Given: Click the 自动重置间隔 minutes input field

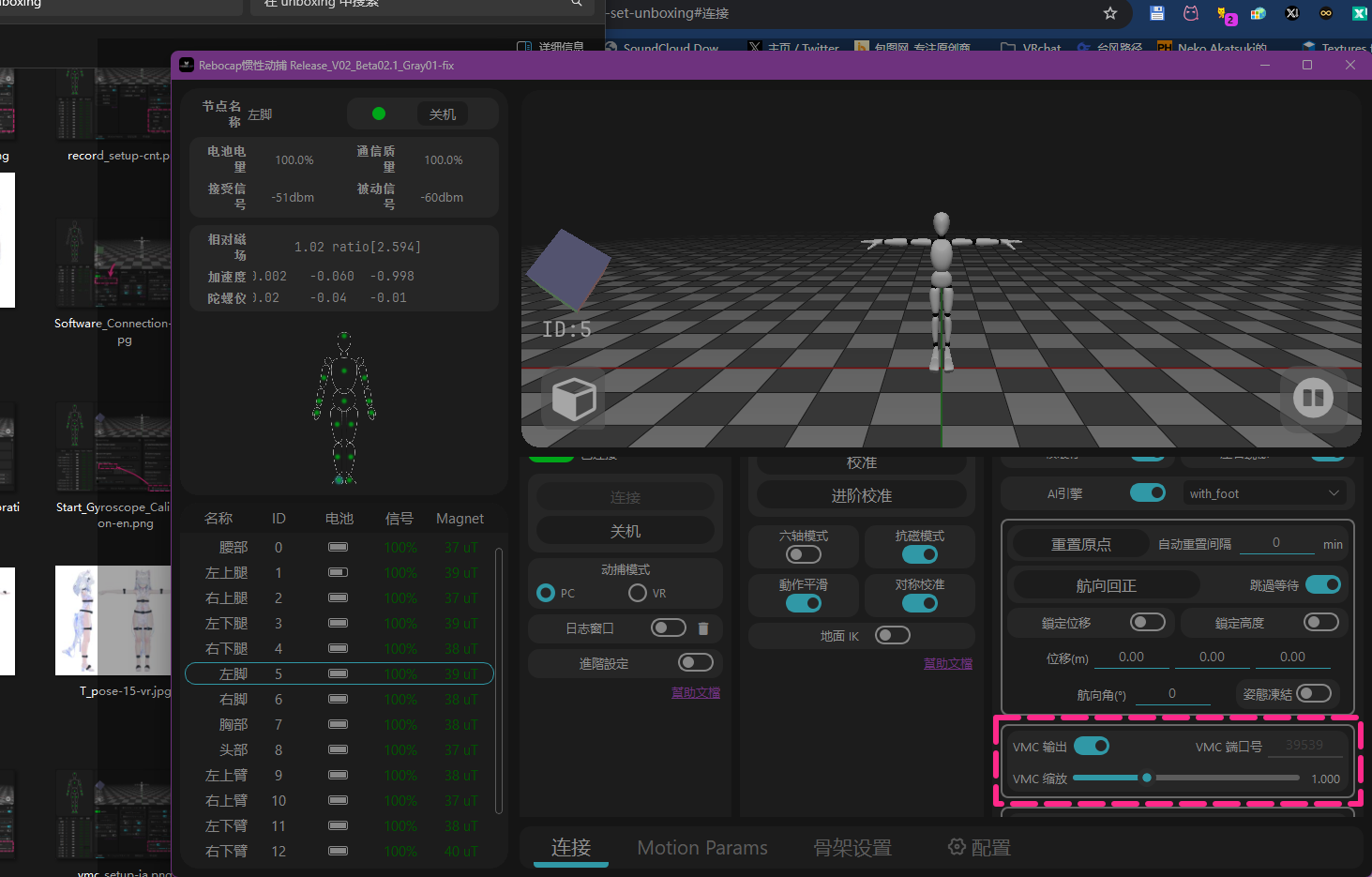Looking at the screenshot, I should (1276, 543).
